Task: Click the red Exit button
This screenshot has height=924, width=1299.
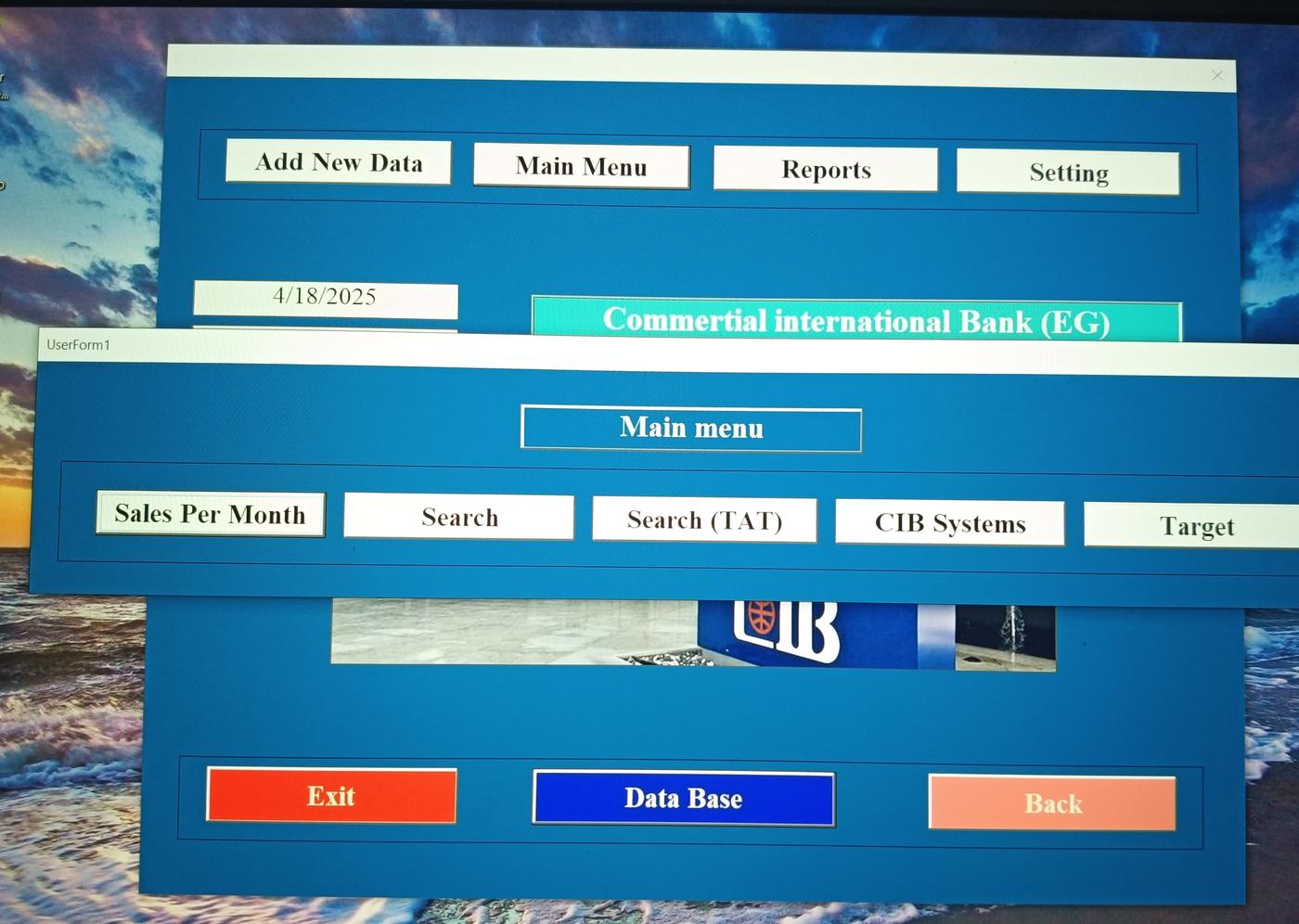Action: click(331, 796)
